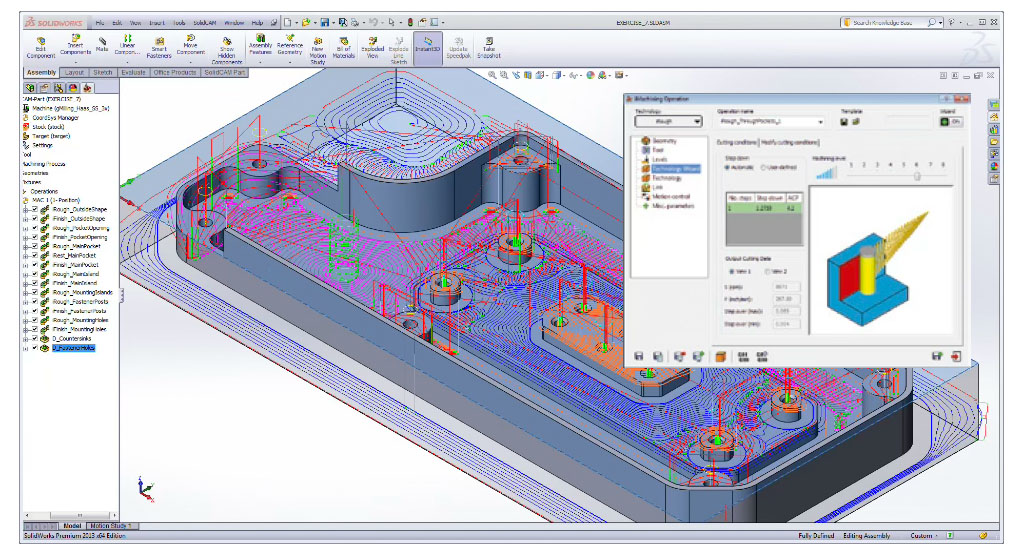Expand the Rough_MainPocket operation node
This screenshot has height=555, width=1024.
(24, 245)
